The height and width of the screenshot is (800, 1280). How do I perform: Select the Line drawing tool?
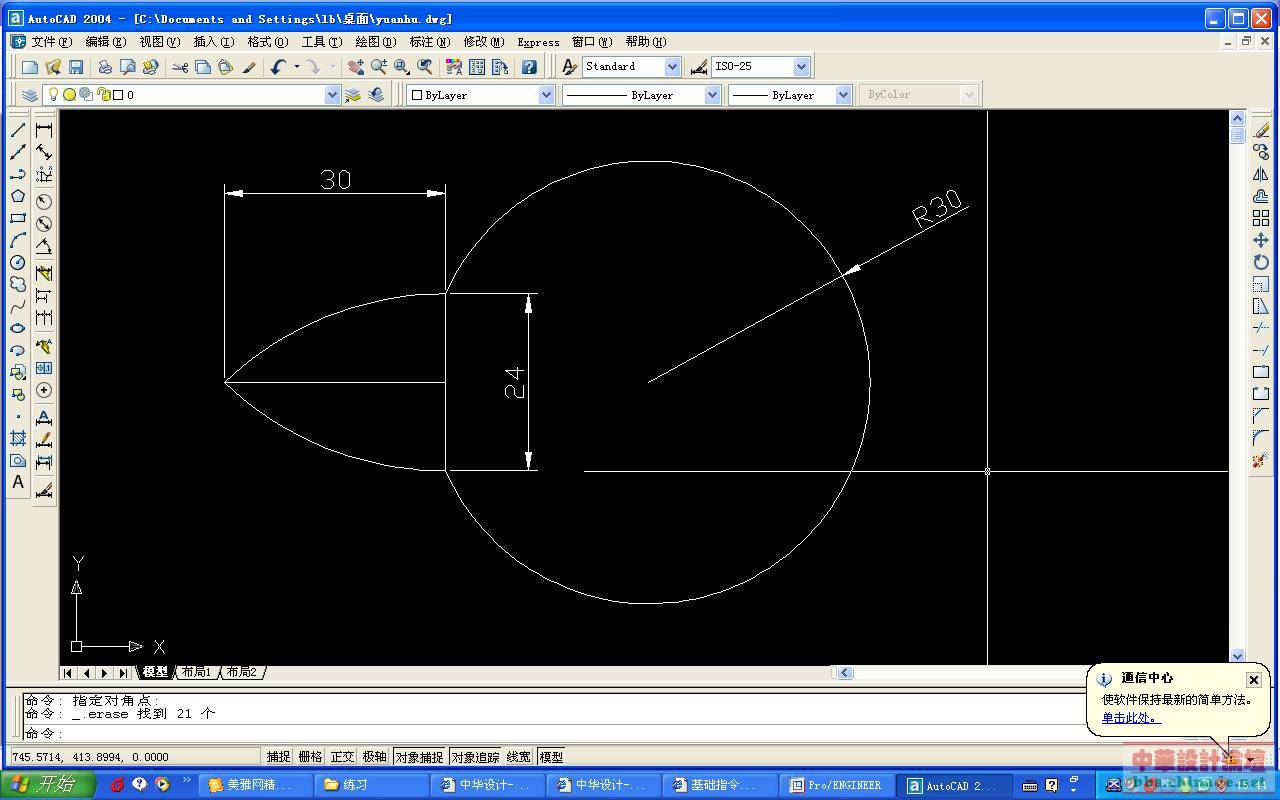pos(18,130)
